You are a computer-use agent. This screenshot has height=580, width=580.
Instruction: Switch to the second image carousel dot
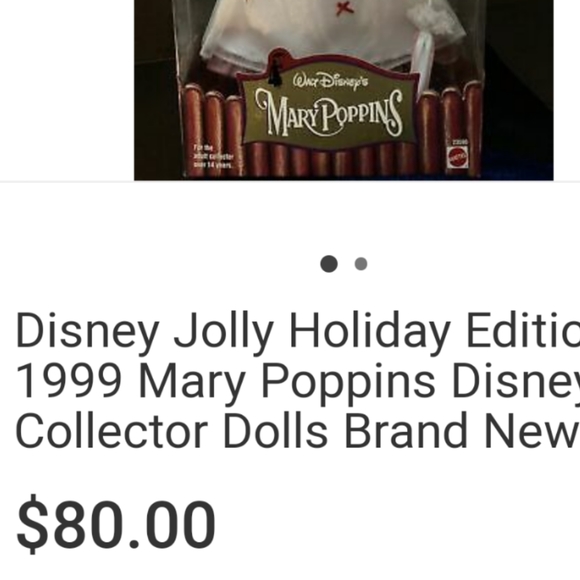361,264
